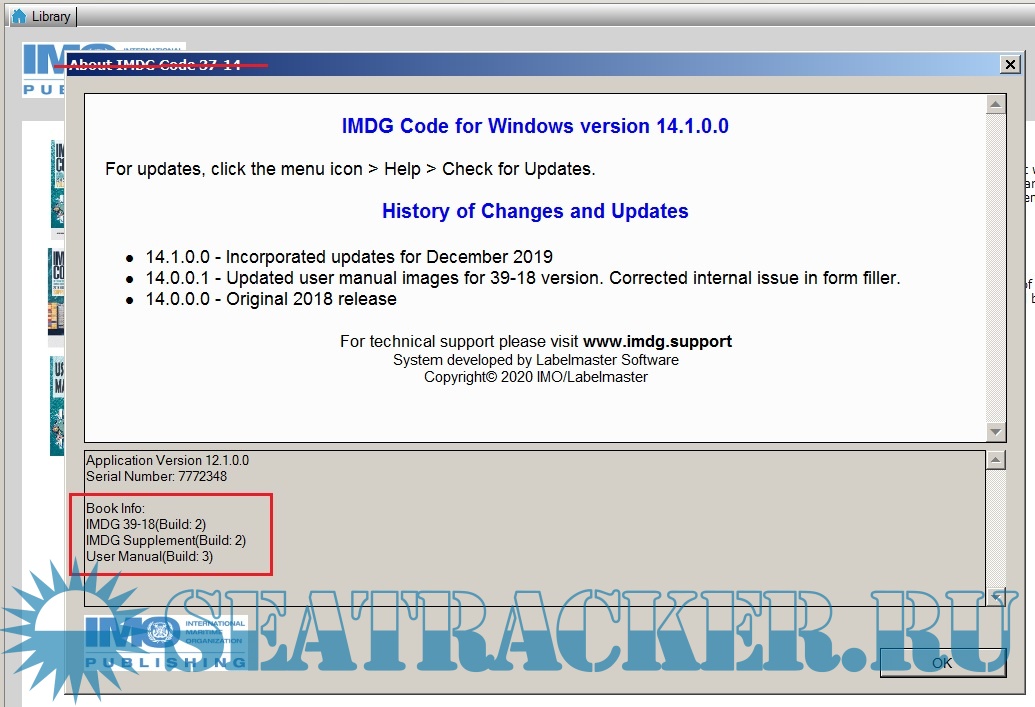Click the Serial Number line in info pane
This screenshot has height=707, width=1035.
pos(156,476)
